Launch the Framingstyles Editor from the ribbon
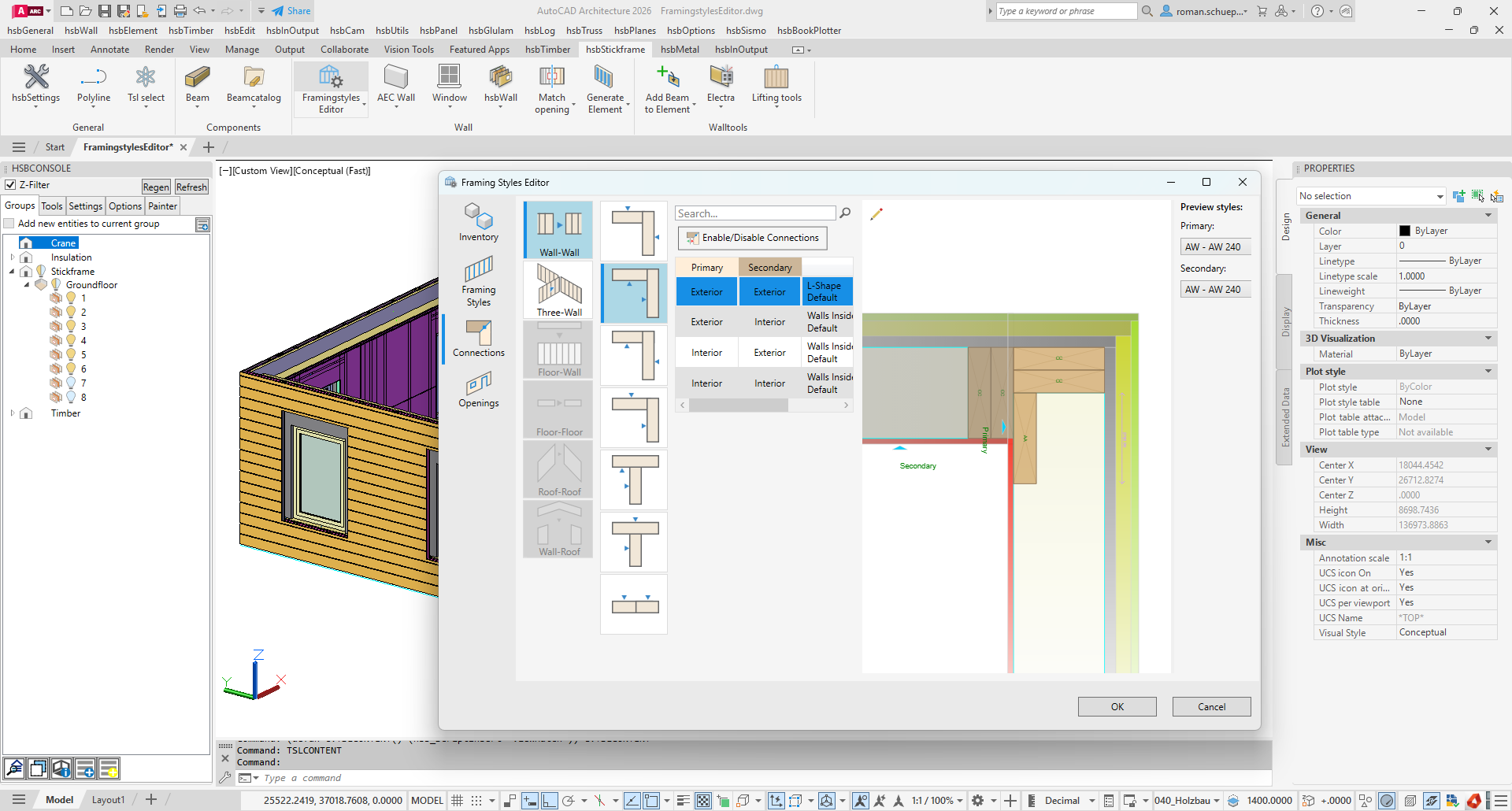This screenshot has height=811, width=1512. tap(331, 89)
